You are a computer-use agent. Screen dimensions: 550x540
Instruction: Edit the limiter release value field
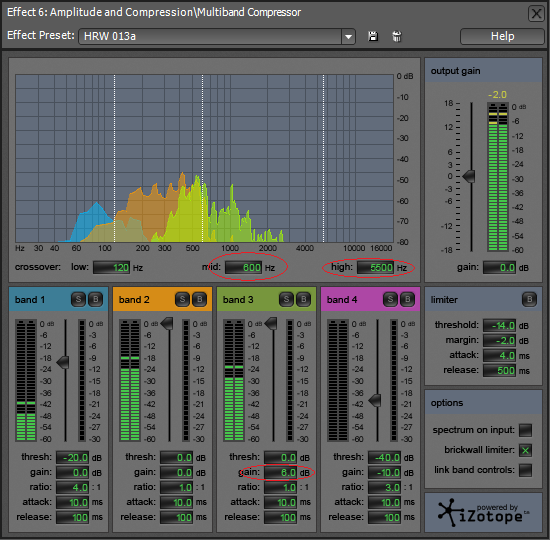click(499, 371)
